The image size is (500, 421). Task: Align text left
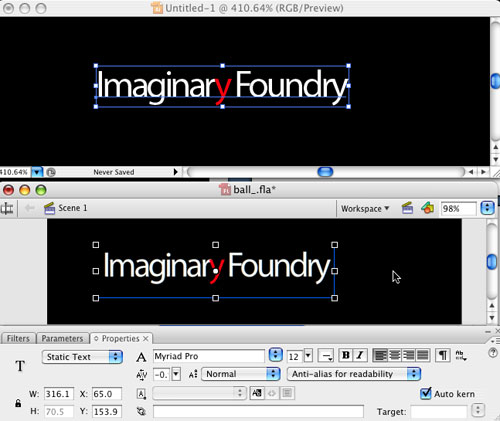(380, 355)
